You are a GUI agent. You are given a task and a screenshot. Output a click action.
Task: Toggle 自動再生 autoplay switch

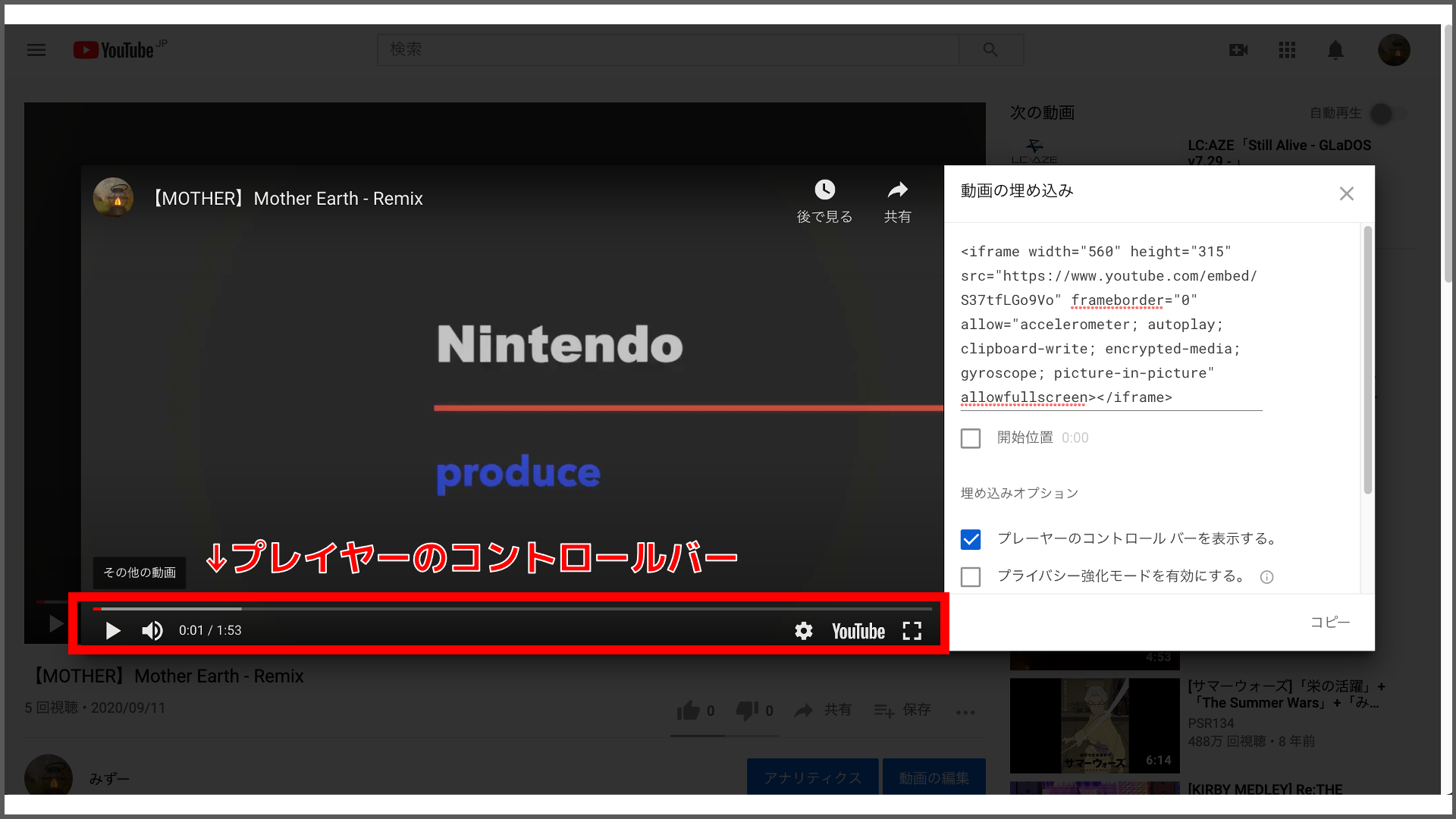point(1389,114)
